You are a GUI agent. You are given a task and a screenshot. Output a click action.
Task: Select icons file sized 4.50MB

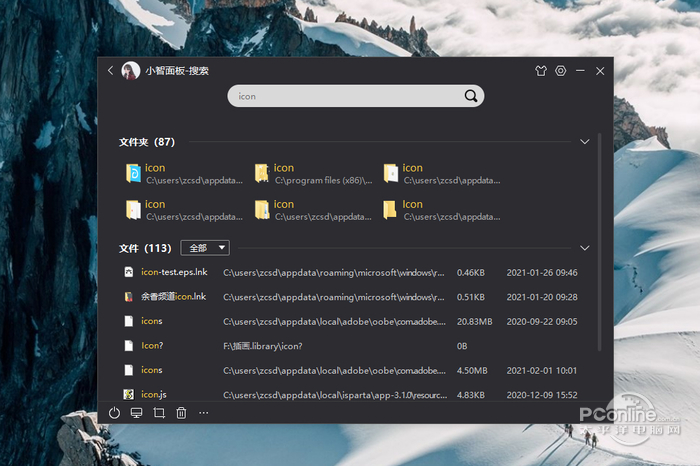(350, 370)
